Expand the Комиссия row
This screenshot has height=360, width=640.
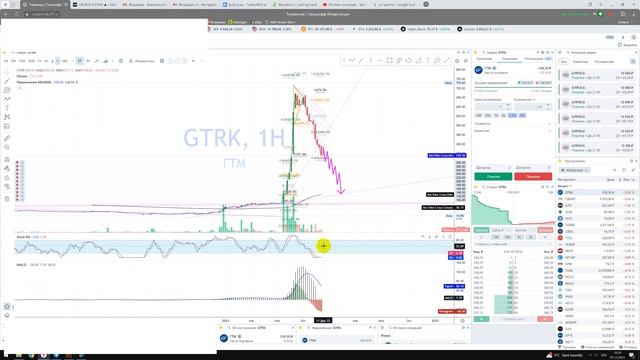point(513,131)
